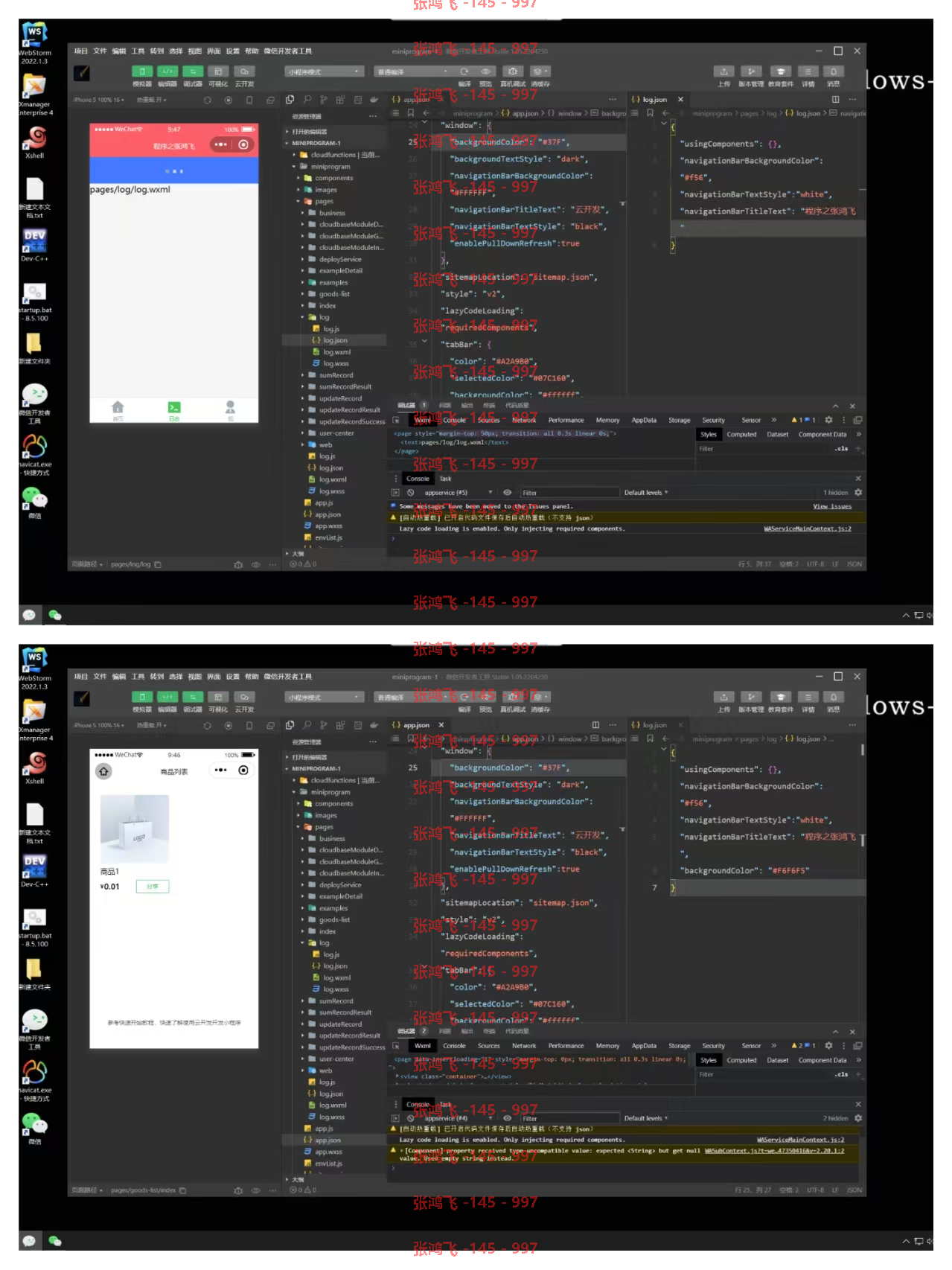The height and width of the screenshot is (1270, 952).
Task: Clear the console in upper window
Action: pos(410,493)
